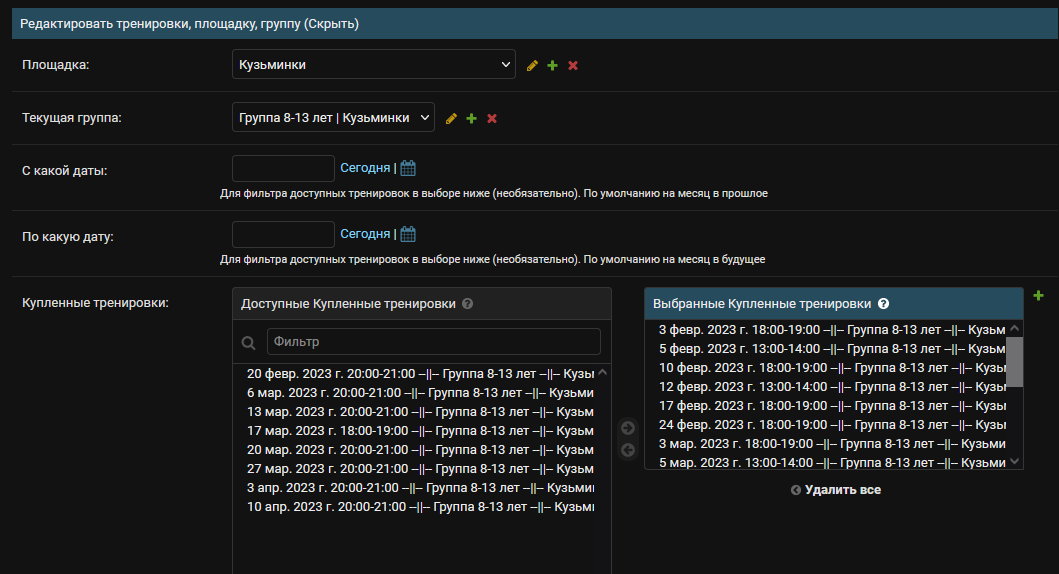Open the Площадка dropdown showing Кузьминки
Screen dimensions: 1059x574
point(373,65)
